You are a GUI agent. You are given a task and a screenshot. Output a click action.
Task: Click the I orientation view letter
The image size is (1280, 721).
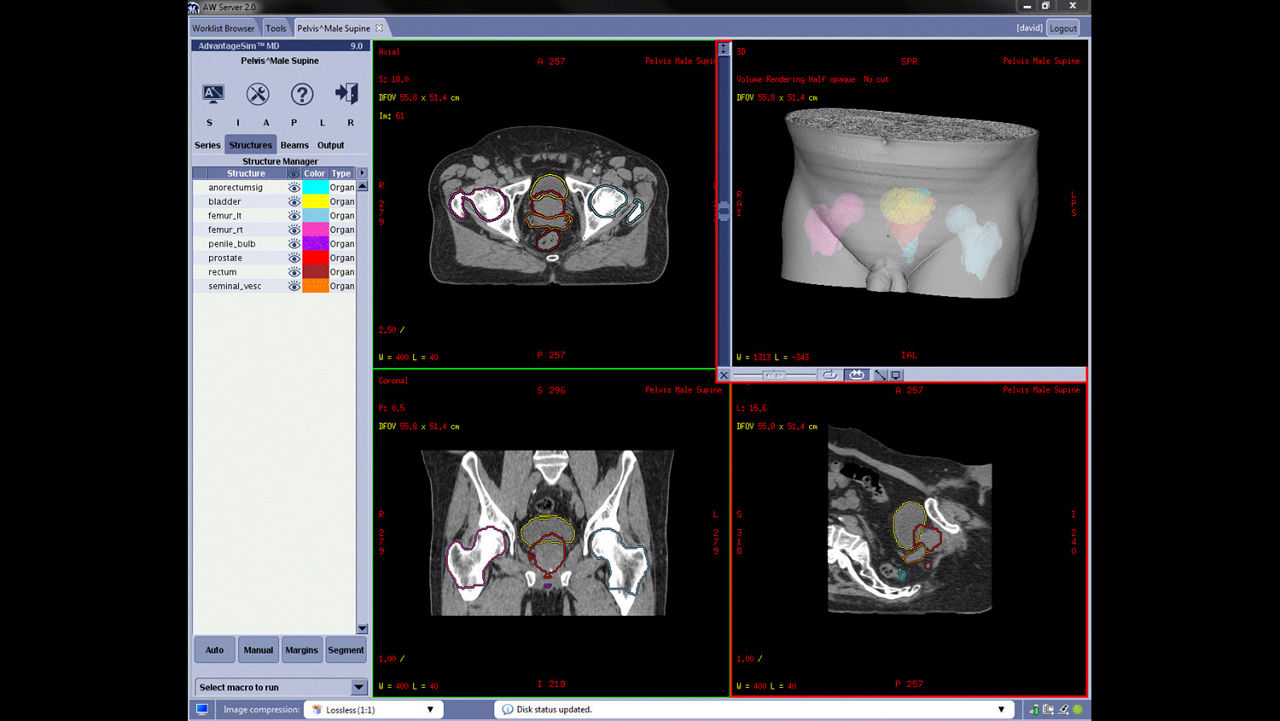pyautogui.click(x=238, y=123)
